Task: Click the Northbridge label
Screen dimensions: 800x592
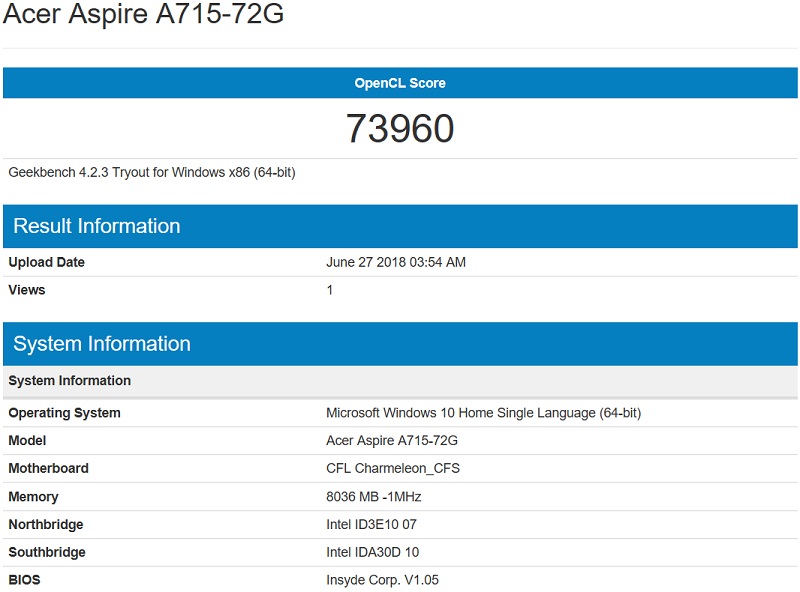Action: (x=46, y=525)
